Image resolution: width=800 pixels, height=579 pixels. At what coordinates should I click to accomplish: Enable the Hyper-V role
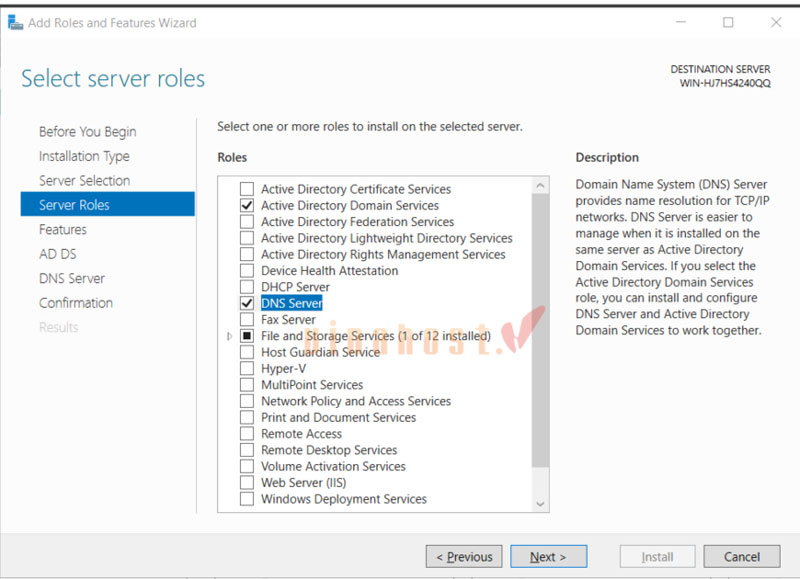tap(246, 368)
